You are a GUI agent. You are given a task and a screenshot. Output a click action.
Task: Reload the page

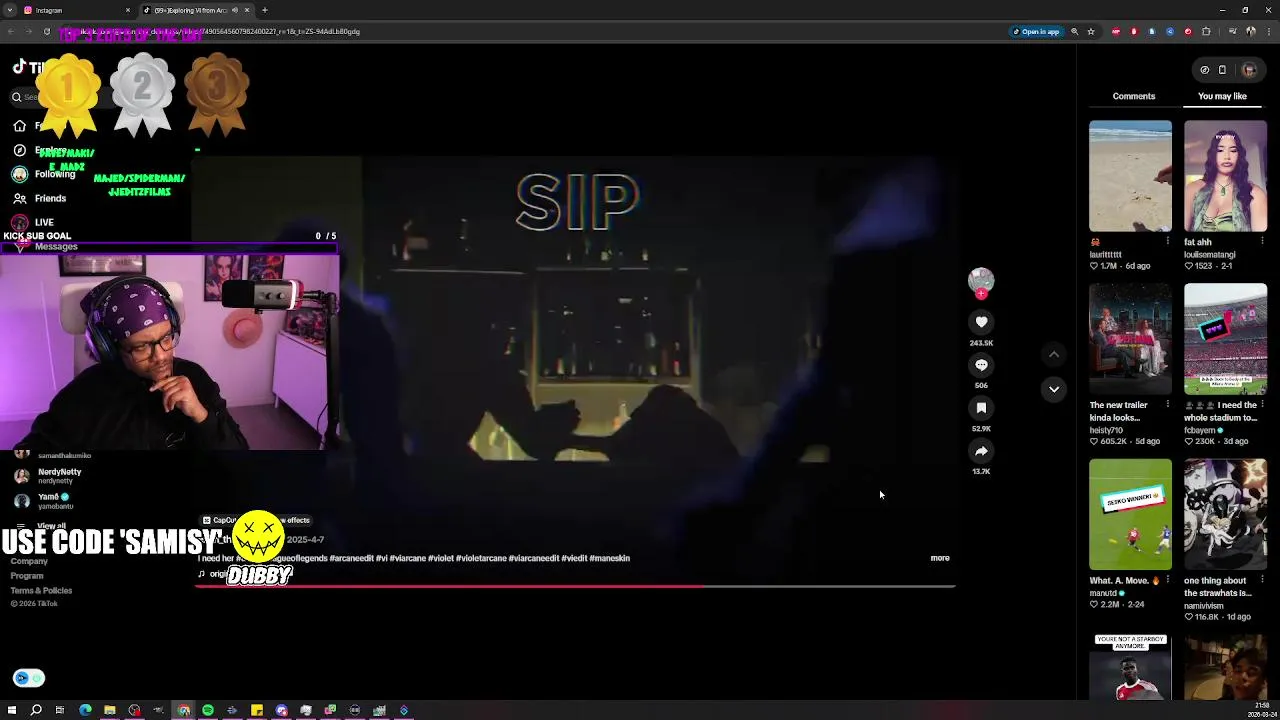pyautogui.click(x=46, y=31)
